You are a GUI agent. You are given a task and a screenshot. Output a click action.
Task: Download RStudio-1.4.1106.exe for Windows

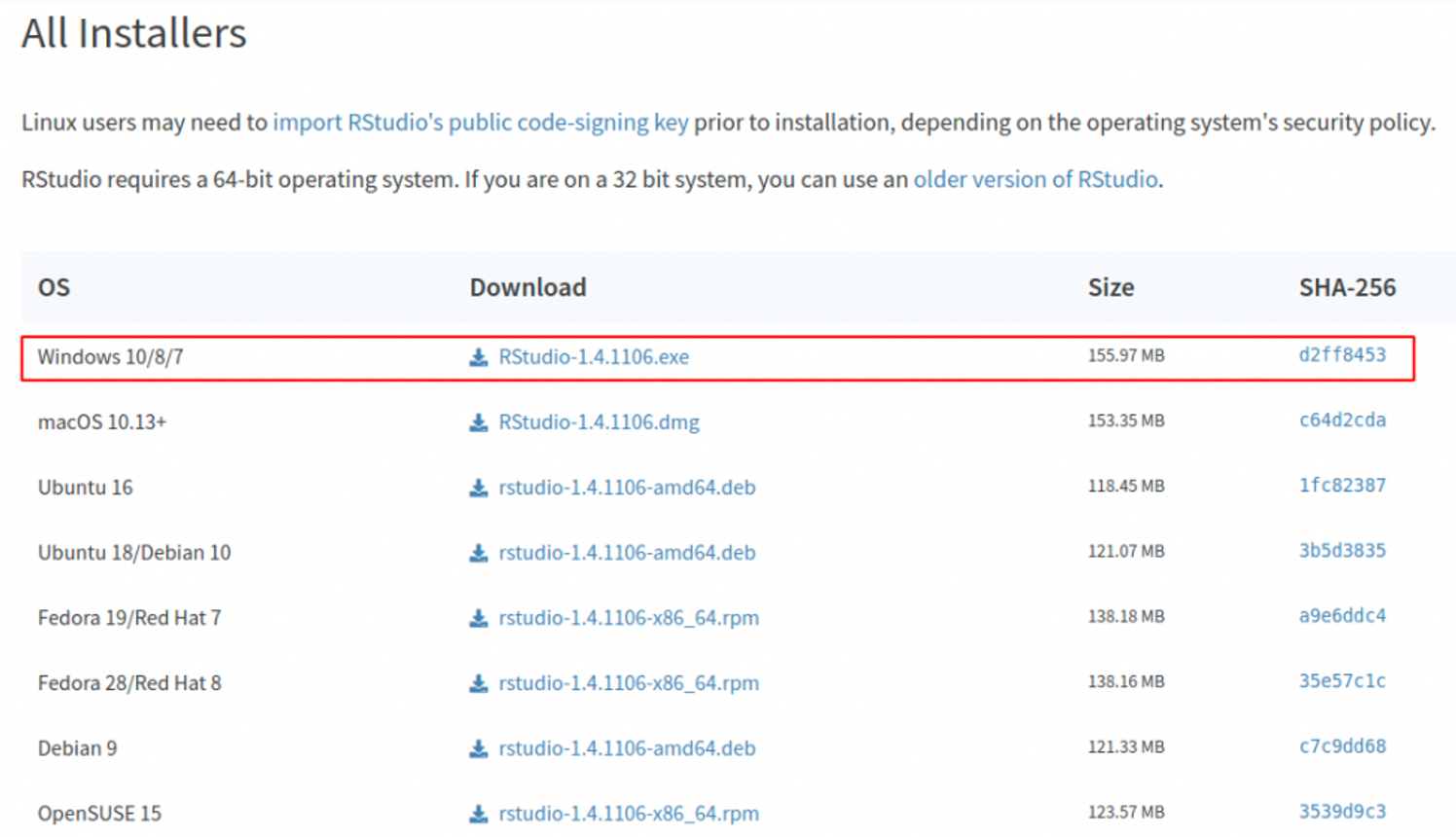[x=594, y=357]
